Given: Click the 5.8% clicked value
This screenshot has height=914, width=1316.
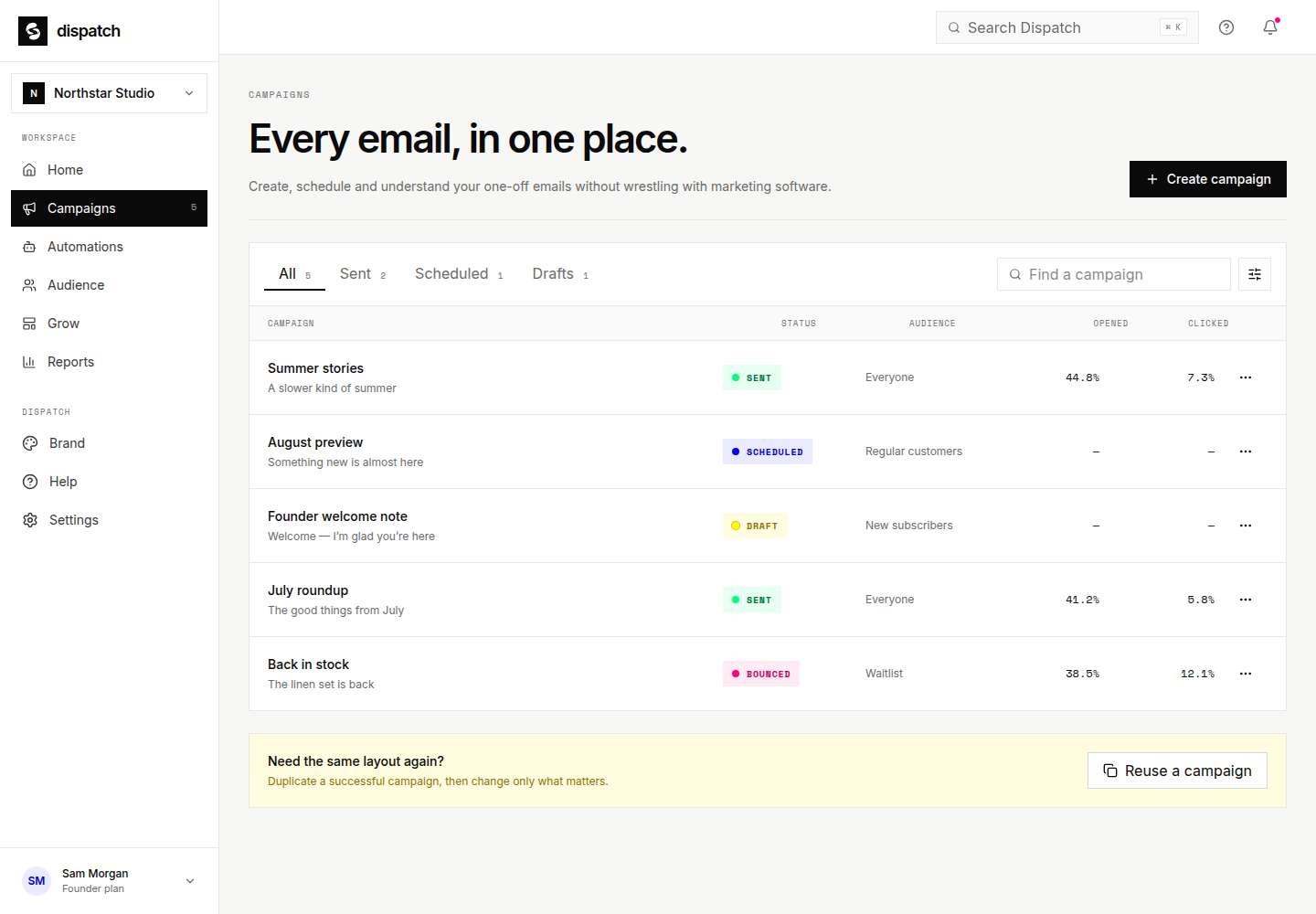Looking at the screenshot, I should coord(1201,600).
